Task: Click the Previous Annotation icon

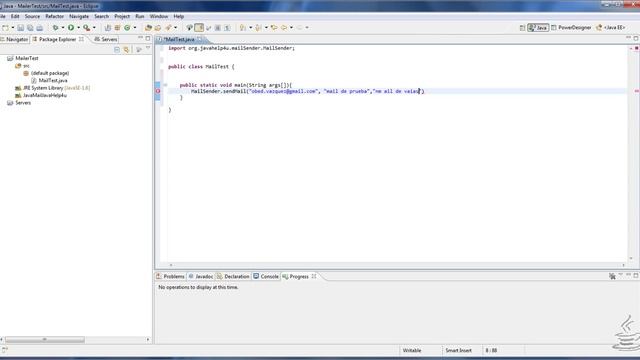Action: click(258, 27)
